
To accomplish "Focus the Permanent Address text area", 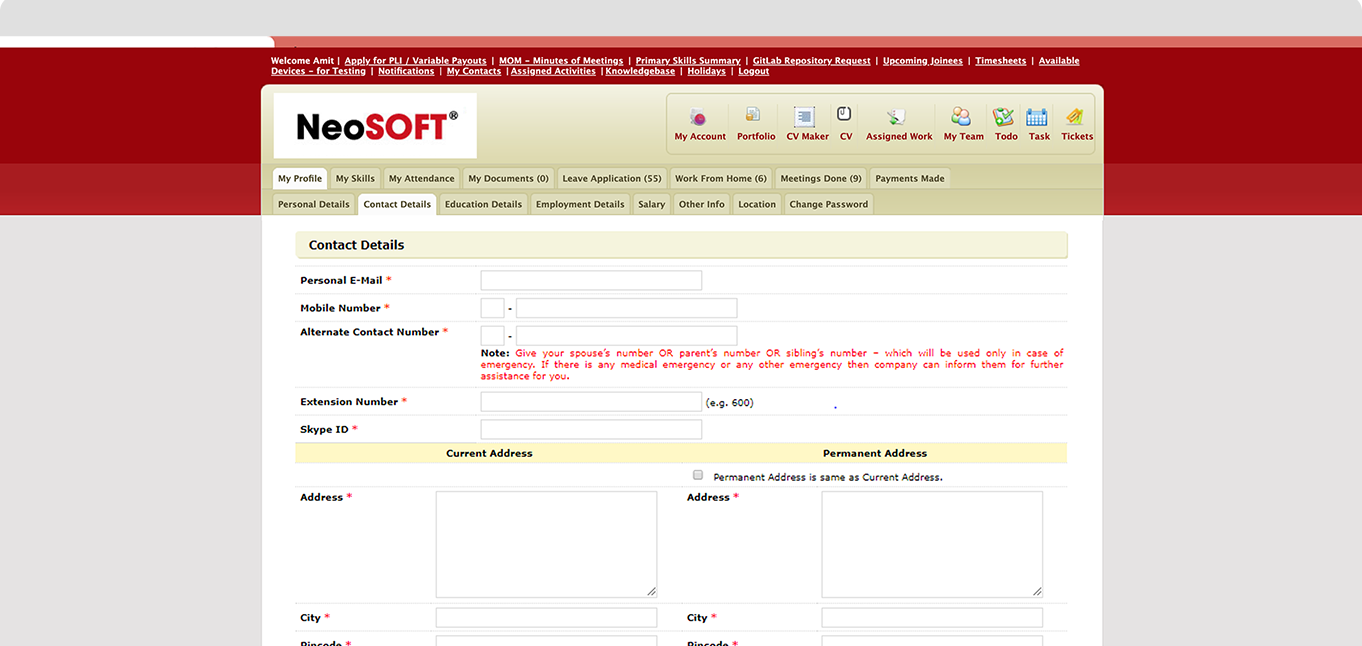I will coord(932,545).
